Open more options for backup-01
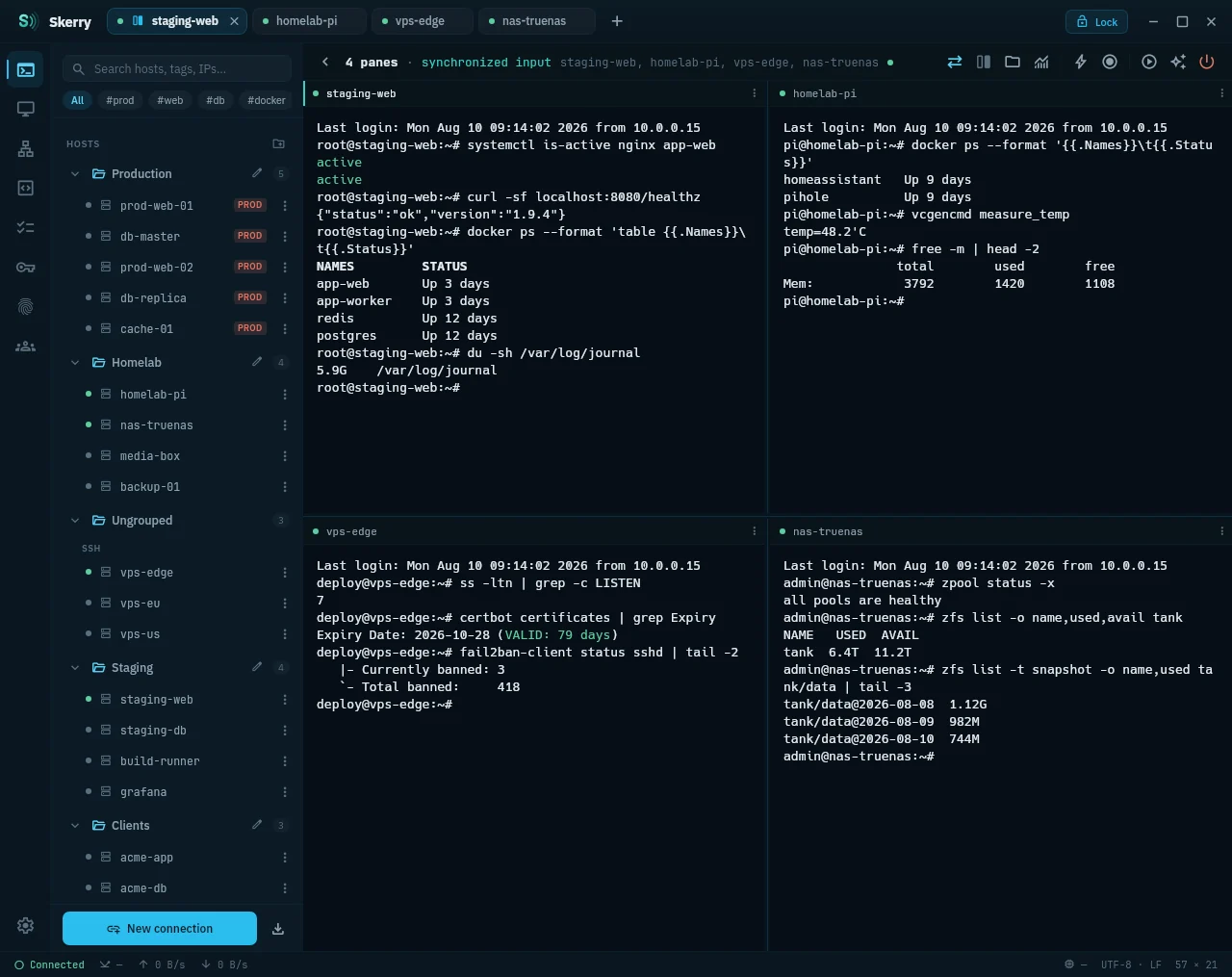The height and width of the screenshot is (977, 1232). pyautogui.click(x=285, y=486)
